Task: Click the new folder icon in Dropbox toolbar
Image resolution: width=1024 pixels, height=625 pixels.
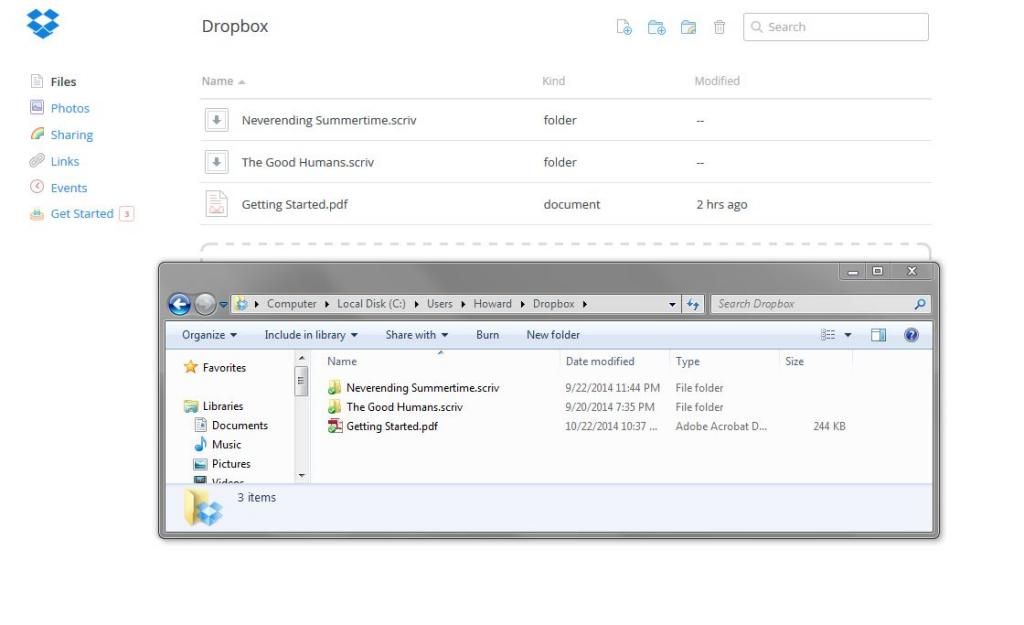Action: point(656,27)
